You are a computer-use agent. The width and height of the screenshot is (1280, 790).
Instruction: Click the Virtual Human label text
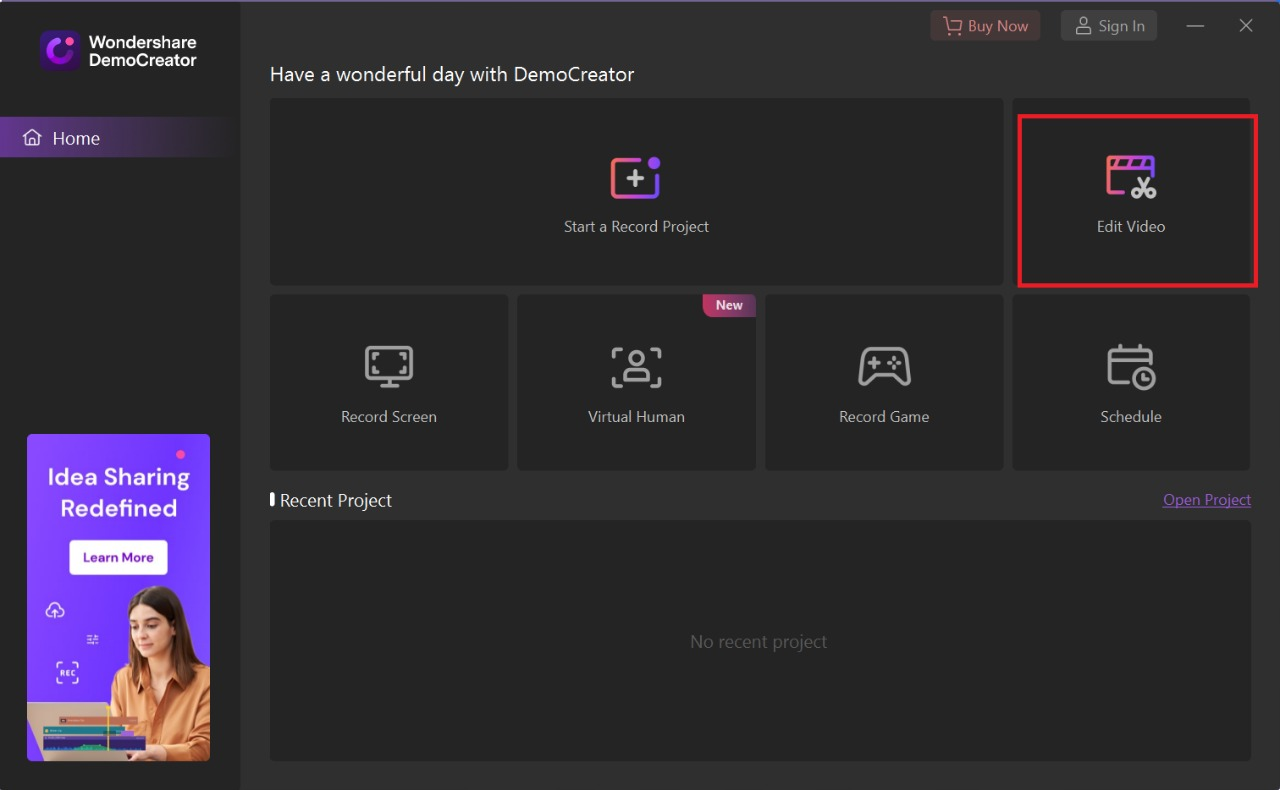click(636, 417)
